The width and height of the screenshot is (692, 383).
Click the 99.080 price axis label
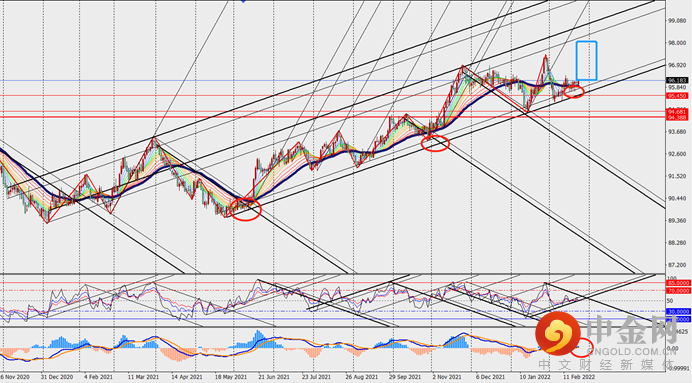676,21
